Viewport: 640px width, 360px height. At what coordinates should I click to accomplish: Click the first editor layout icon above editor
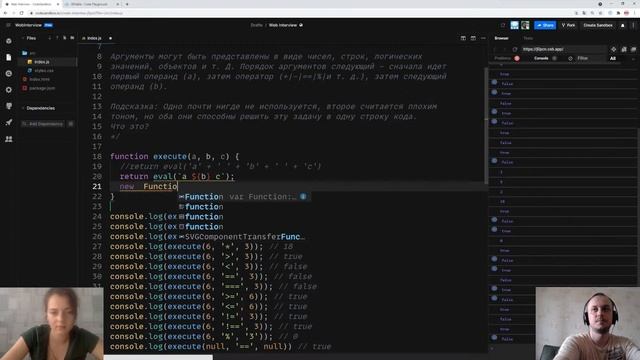(463, 38)
